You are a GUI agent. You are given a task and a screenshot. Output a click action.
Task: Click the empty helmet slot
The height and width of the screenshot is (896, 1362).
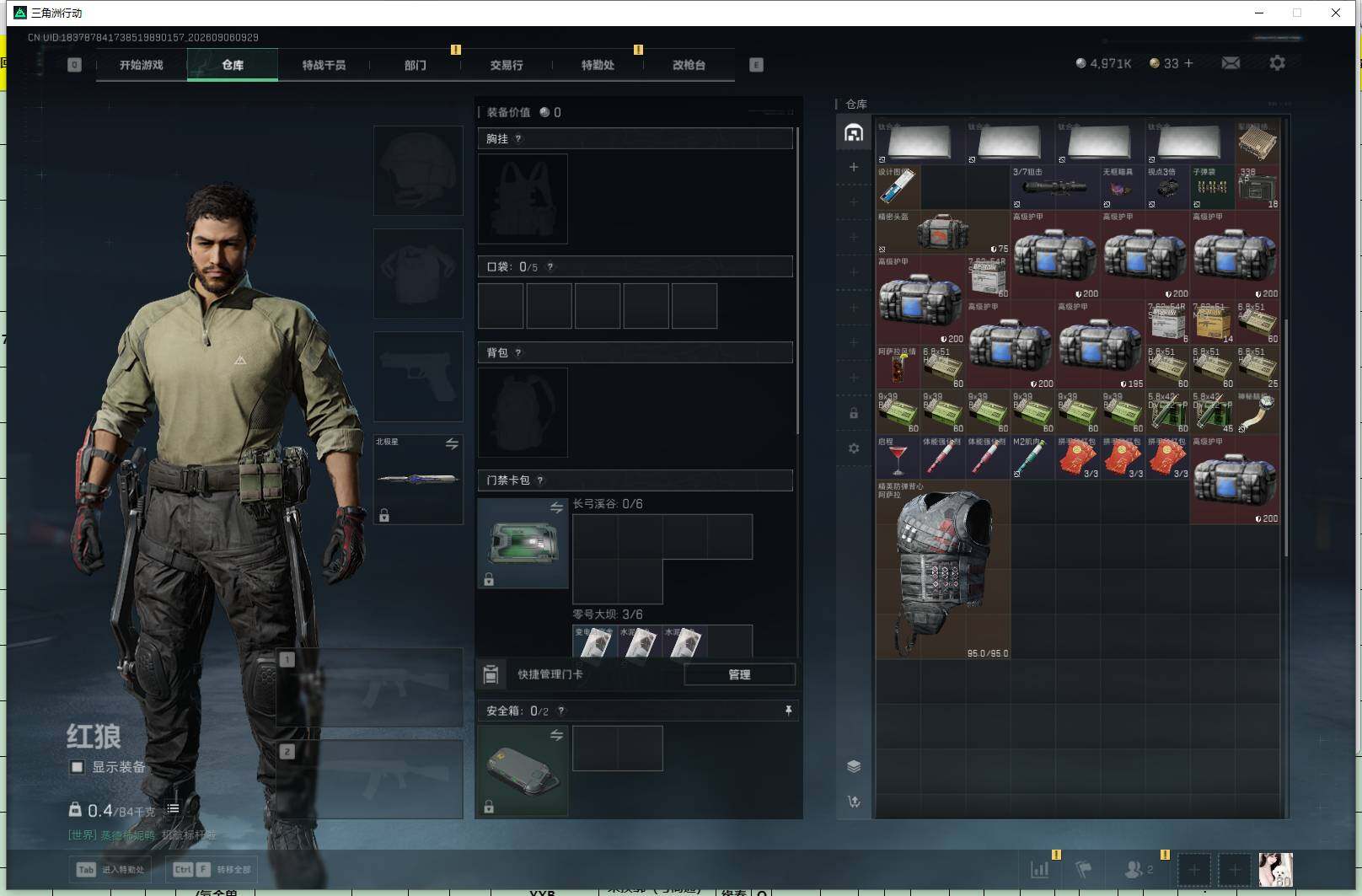[418, 170]
